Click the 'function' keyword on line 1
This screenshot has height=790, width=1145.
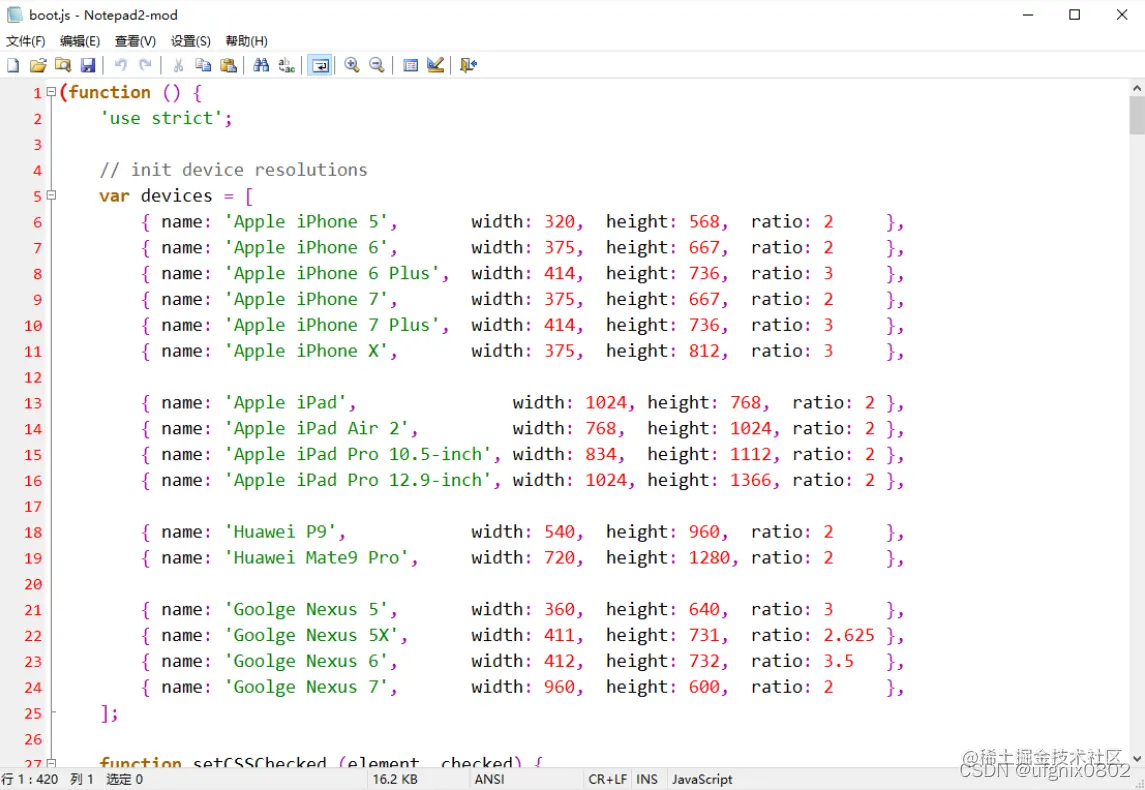[110, 92]
